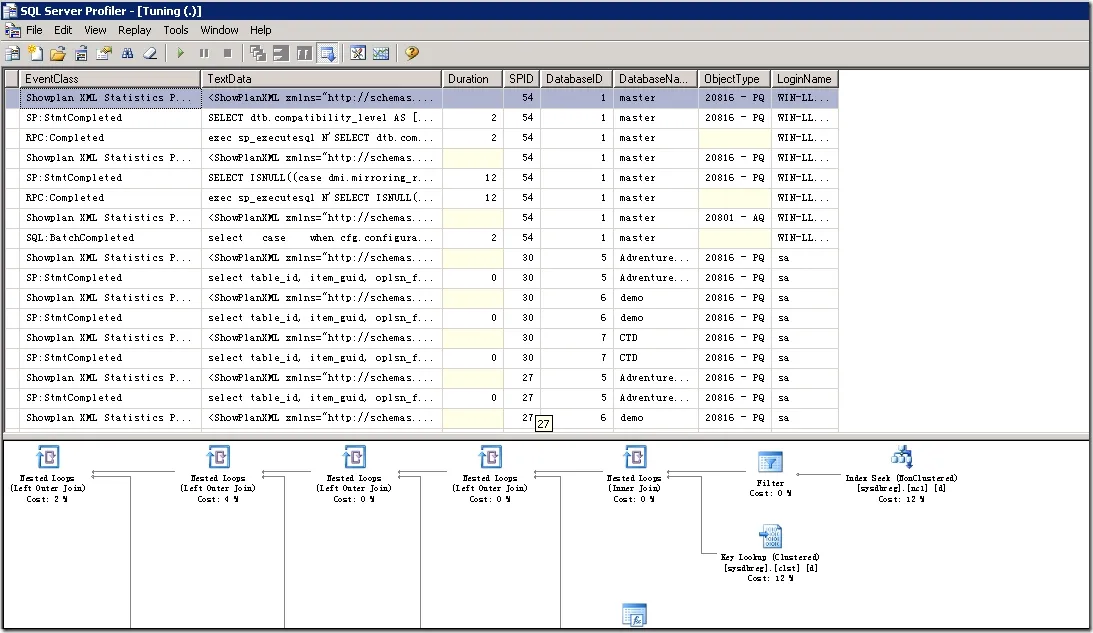The height and width of the screenshot is (633, 1093).
Task: Select the highlighted first Showplan XML row
Action: tap(421, 98)
